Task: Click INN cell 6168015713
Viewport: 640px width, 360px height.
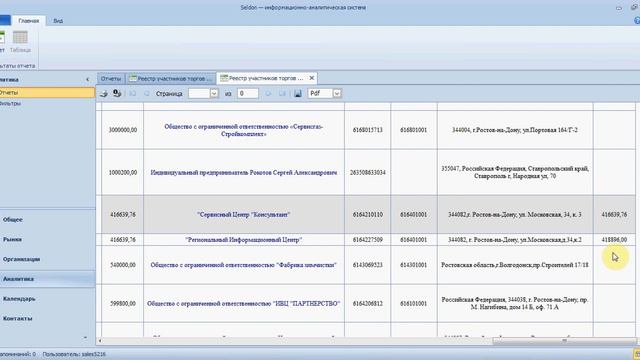Action: tap(368, 130)
